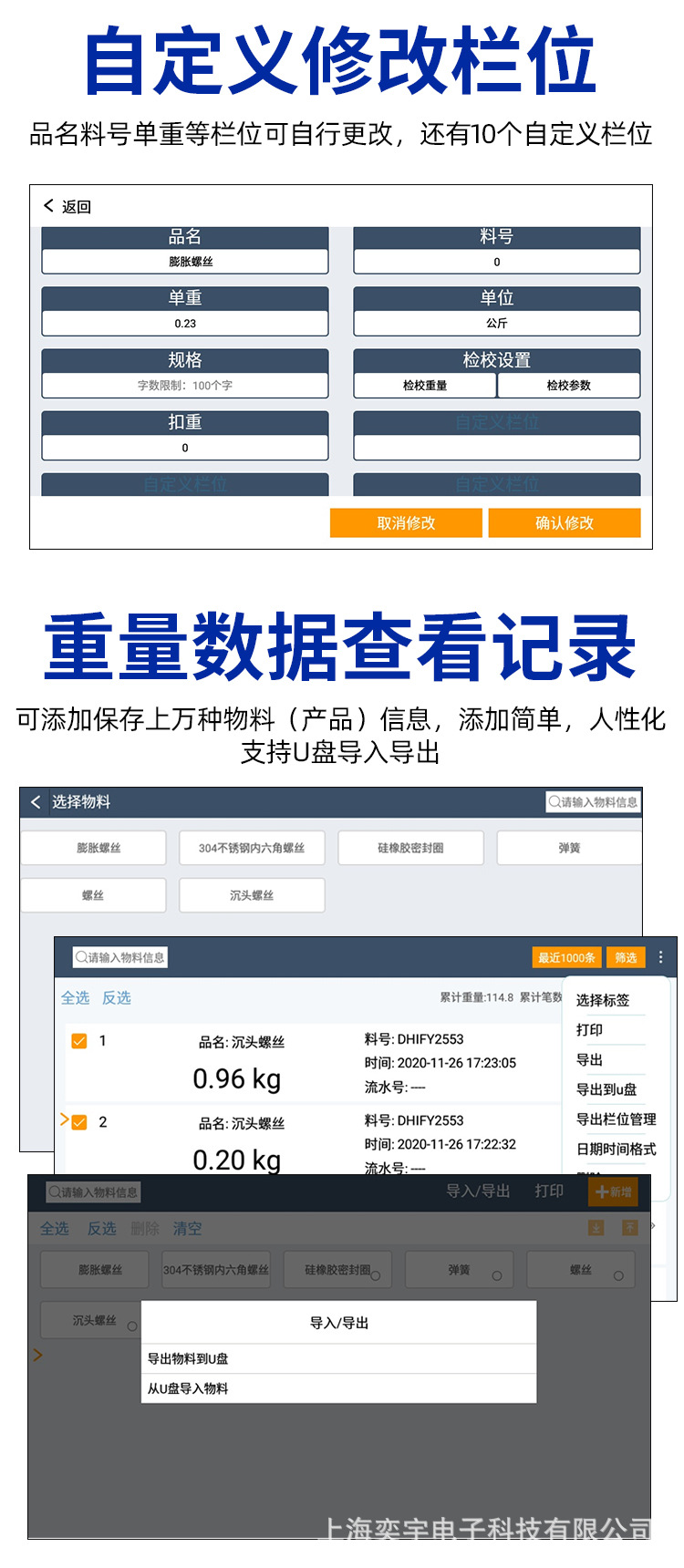The image size is (684, 1568).
Task: Click search box in the weight records window
Action: [120, 957]
